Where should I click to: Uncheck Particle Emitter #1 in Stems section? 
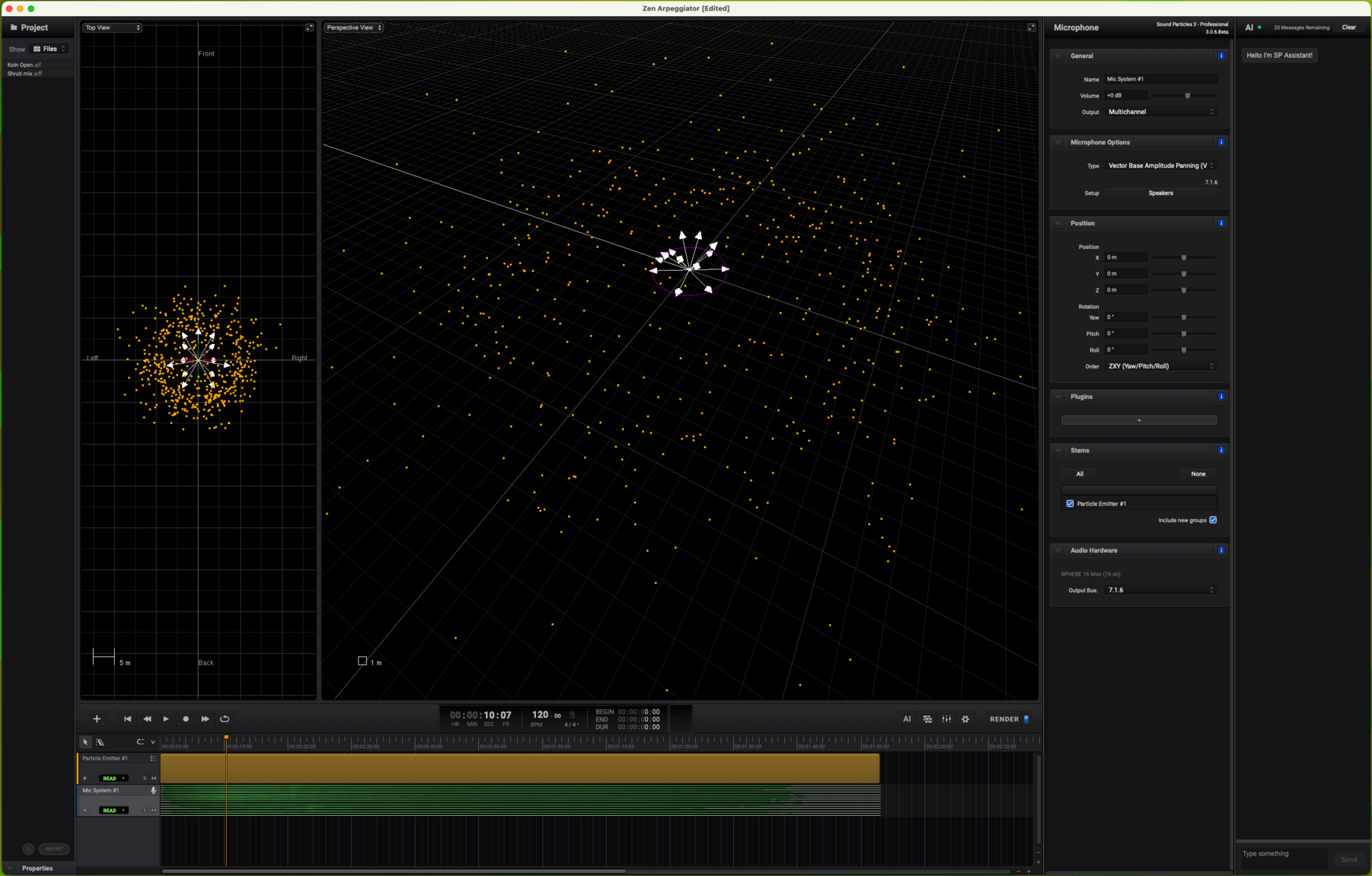(1070, 503)
